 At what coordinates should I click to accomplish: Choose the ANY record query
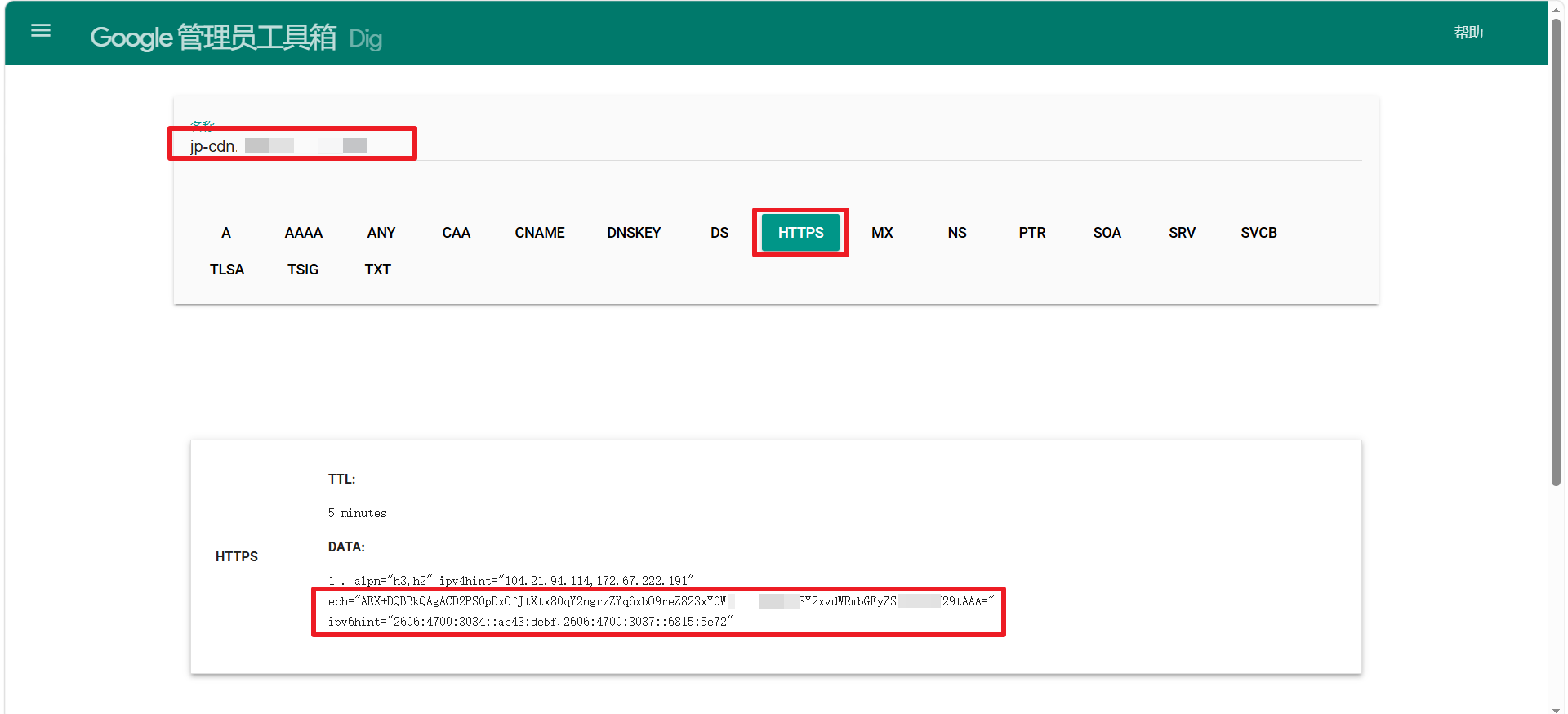[x=381, y=233]
